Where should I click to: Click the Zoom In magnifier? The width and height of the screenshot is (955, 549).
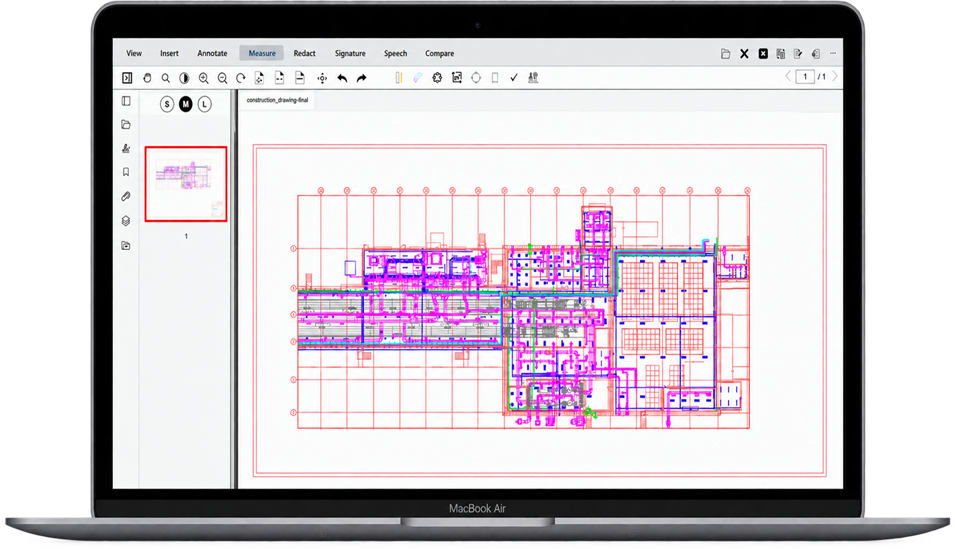[203, 78]
